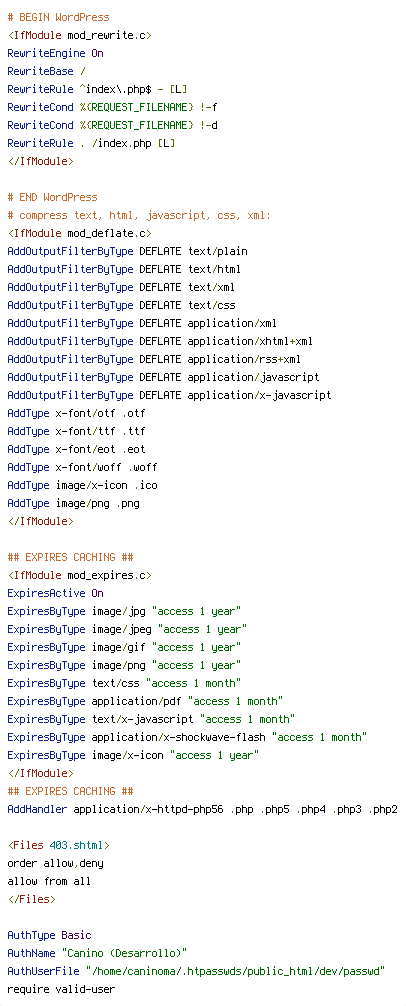The width and height of the screenshot is (406, 1006).
Task: Click the AddHandler application/x-httpd-php56 line
Action: [x=203, y=808]
